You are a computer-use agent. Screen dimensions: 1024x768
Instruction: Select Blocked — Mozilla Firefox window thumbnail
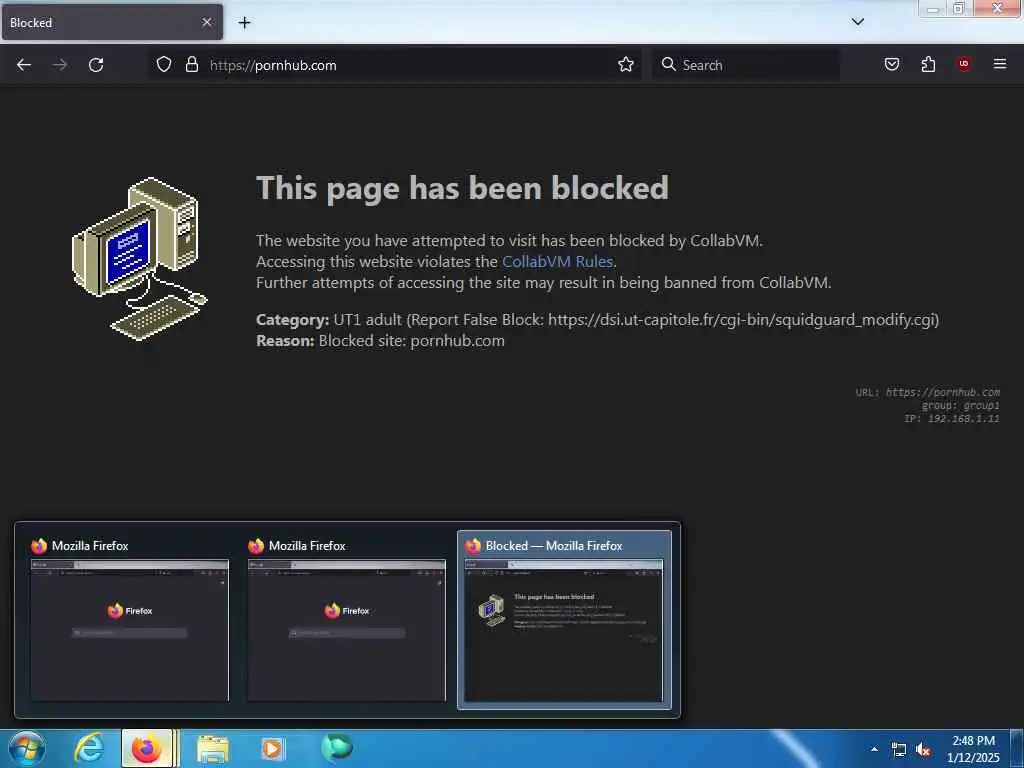pyautogui.click(x=564, y=620)
